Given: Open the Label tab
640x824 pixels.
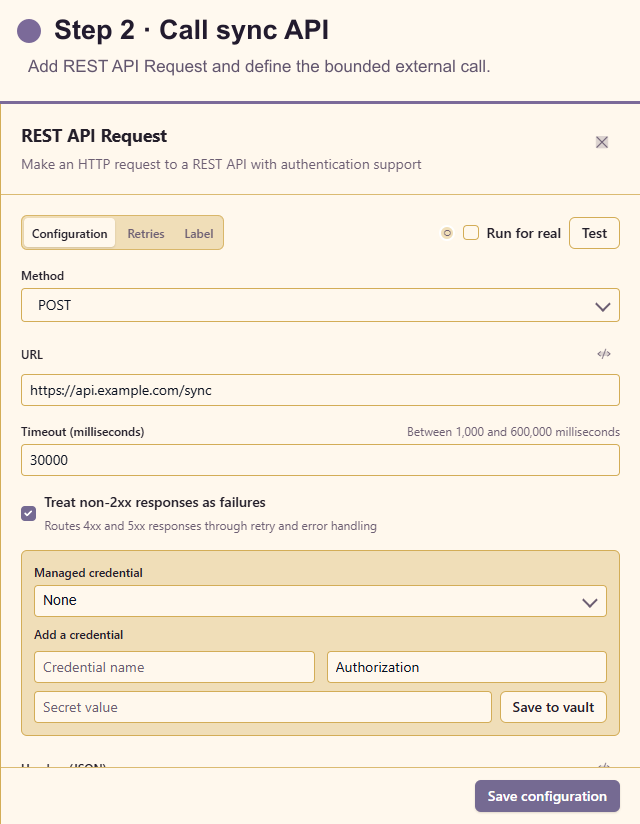Looking at the screenshot, I should [x=199, y=233].
